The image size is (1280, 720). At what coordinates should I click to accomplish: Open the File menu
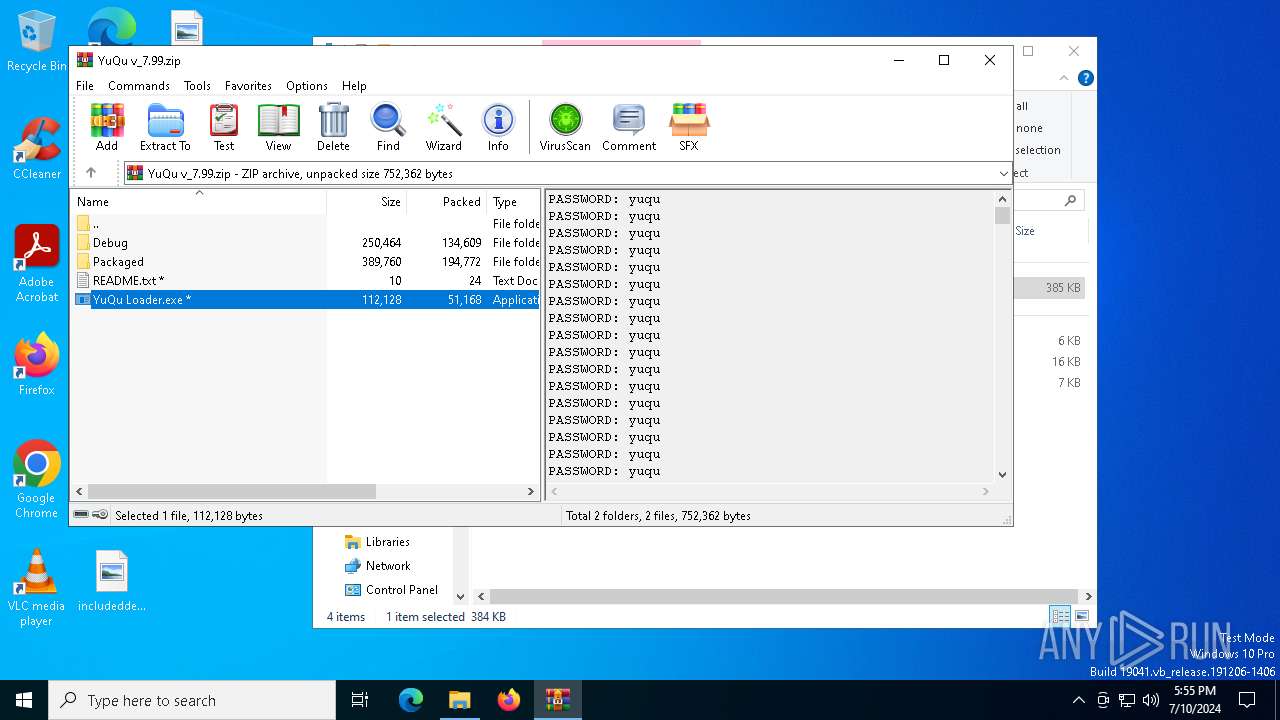pyautogui.click(x=85, y=86)
